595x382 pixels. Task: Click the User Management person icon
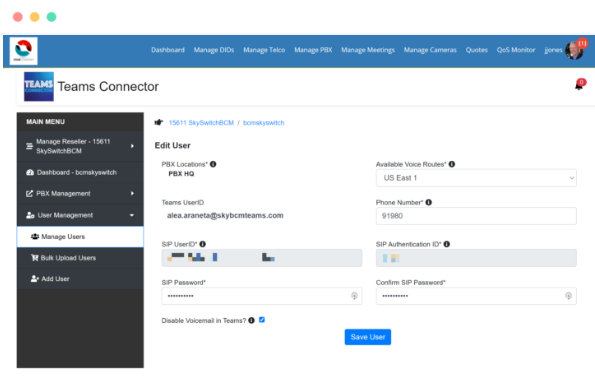(30, 215)
